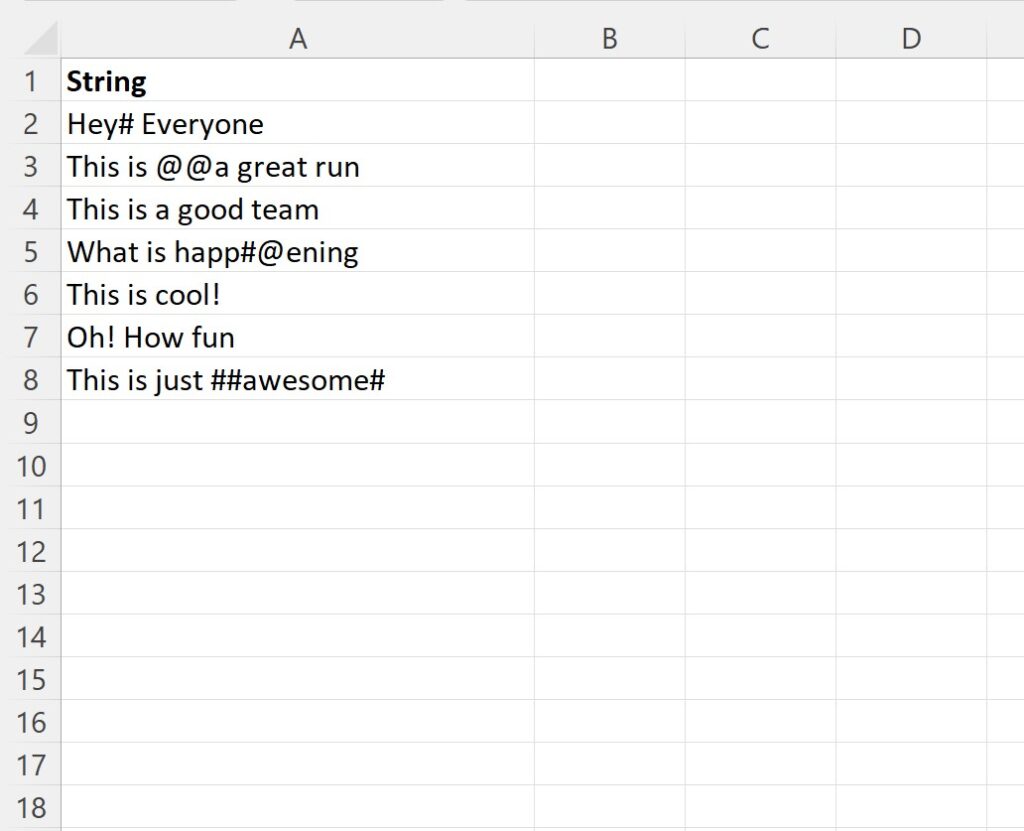Select column C header
The width and height of the screenshot is (1024, 831).
(760, 39)
